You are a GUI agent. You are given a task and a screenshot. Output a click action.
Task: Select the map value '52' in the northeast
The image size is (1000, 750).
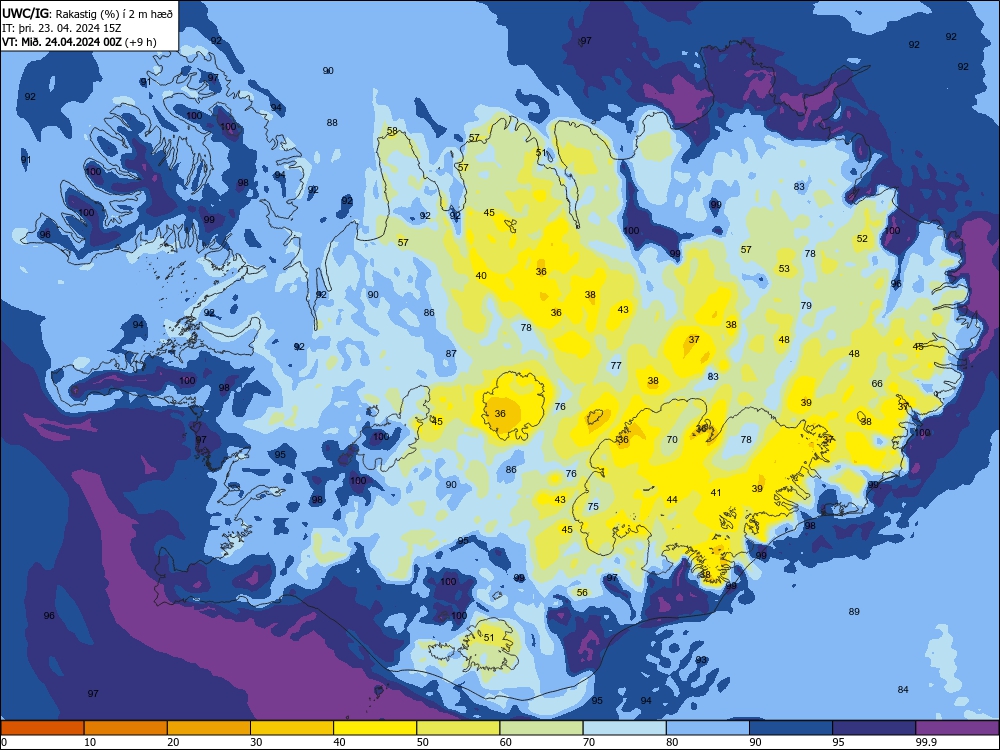coord(862,239)
